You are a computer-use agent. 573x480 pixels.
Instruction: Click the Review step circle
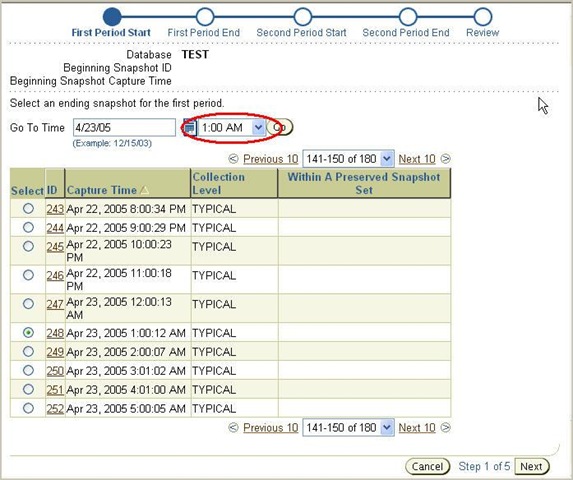[x=482, y=17]
